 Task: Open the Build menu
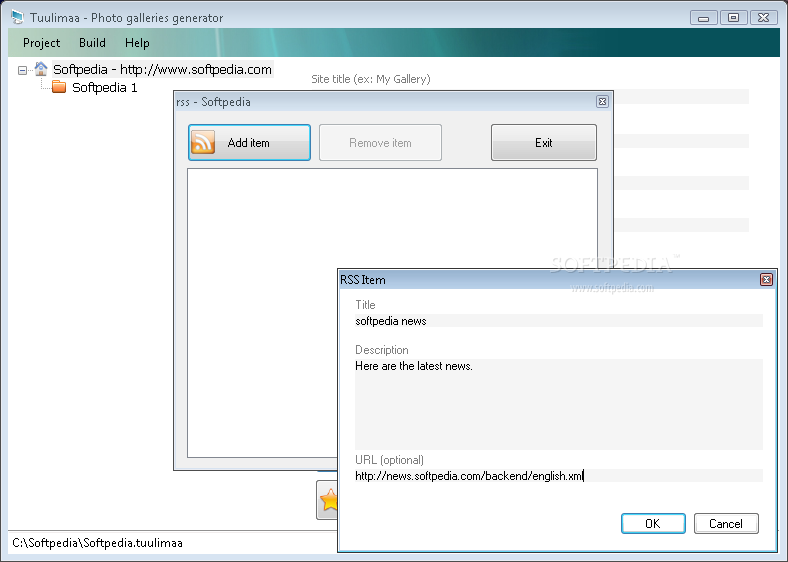[92, 43]
